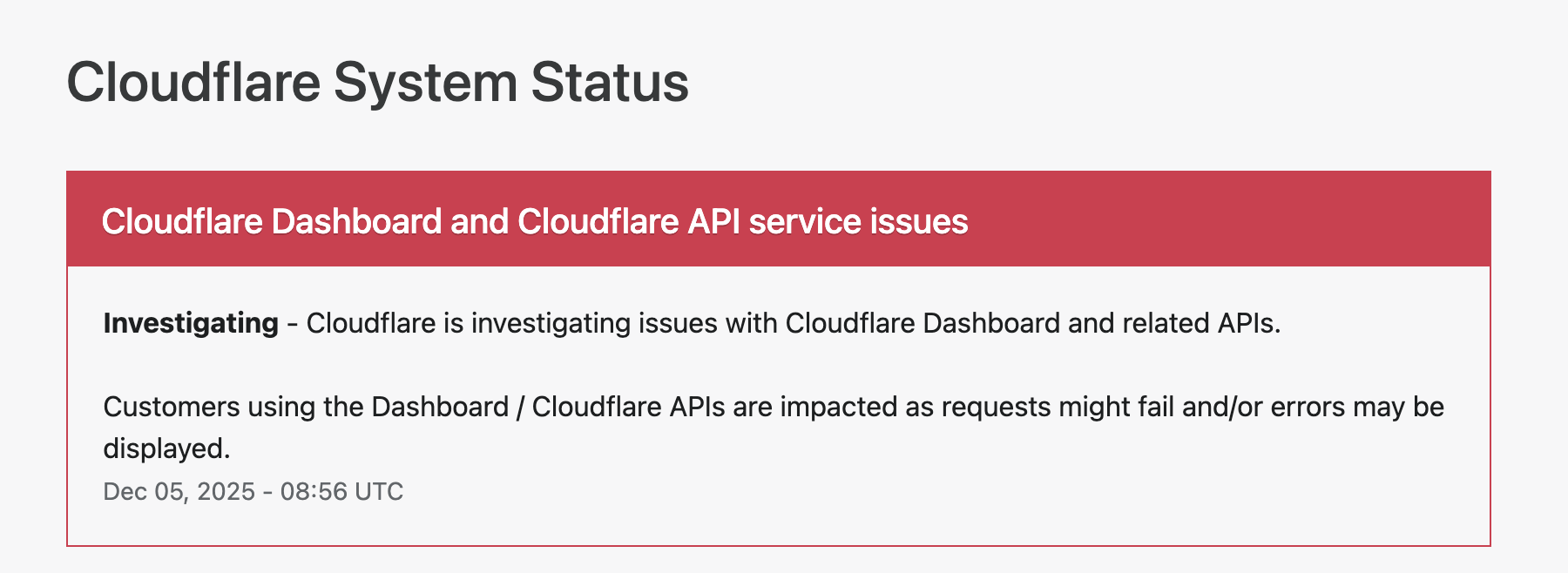Click the word 'Cloudflare' in the page heading
This screenshot has width=1568, height=573.
tap(193, 83)
